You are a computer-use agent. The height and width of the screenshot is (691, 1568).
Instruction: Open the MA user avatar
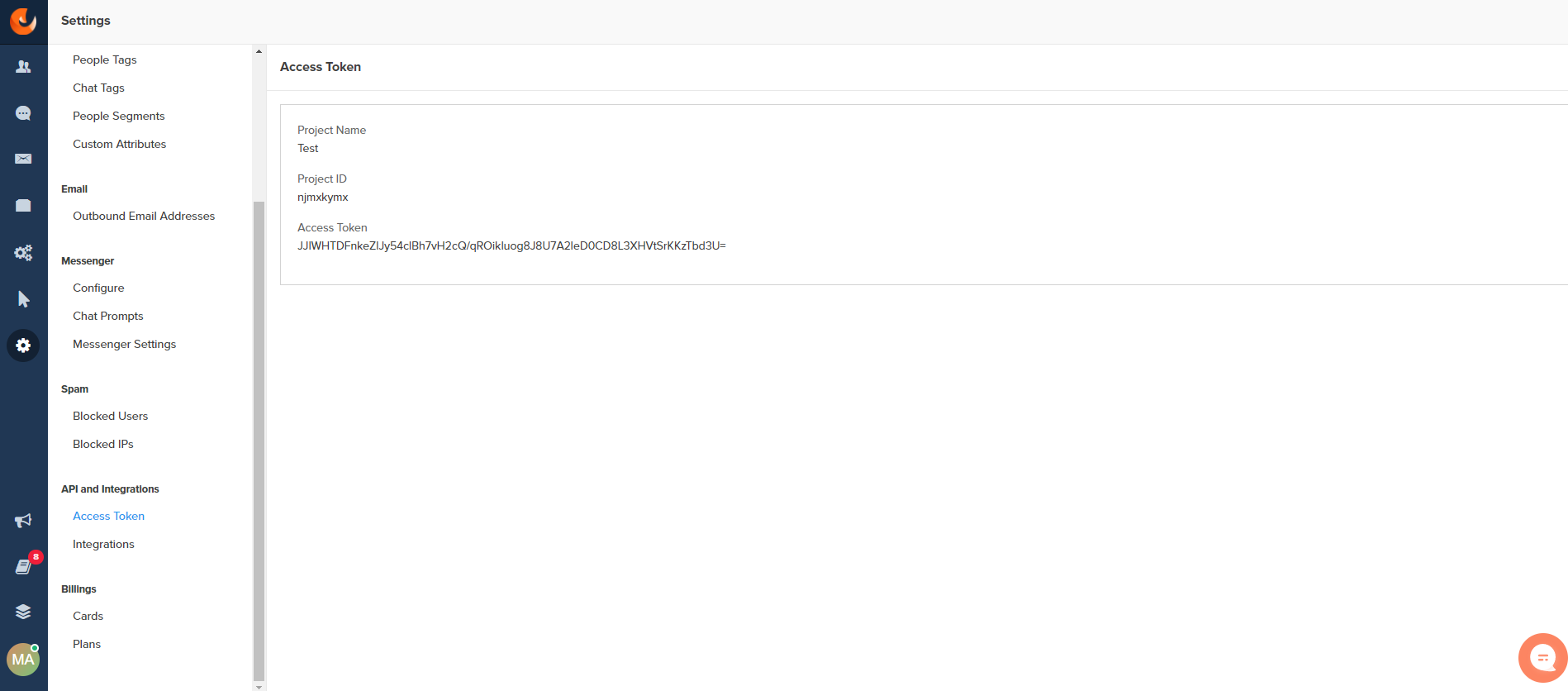[23, 660]
